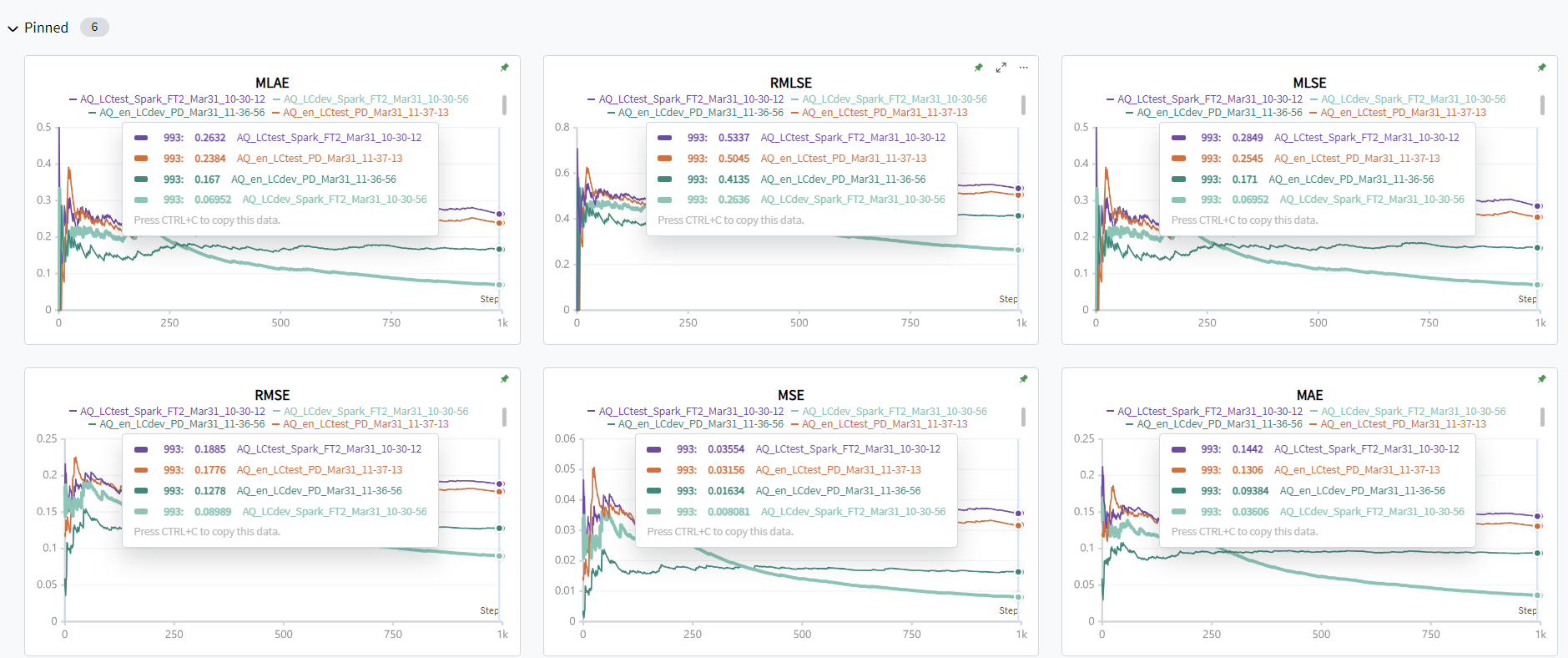Image resolution: width=1568 pixels, height=658 pixels.
Task: Click value 0.06952 in MLAE tooltip
Action: coord(213,200)
